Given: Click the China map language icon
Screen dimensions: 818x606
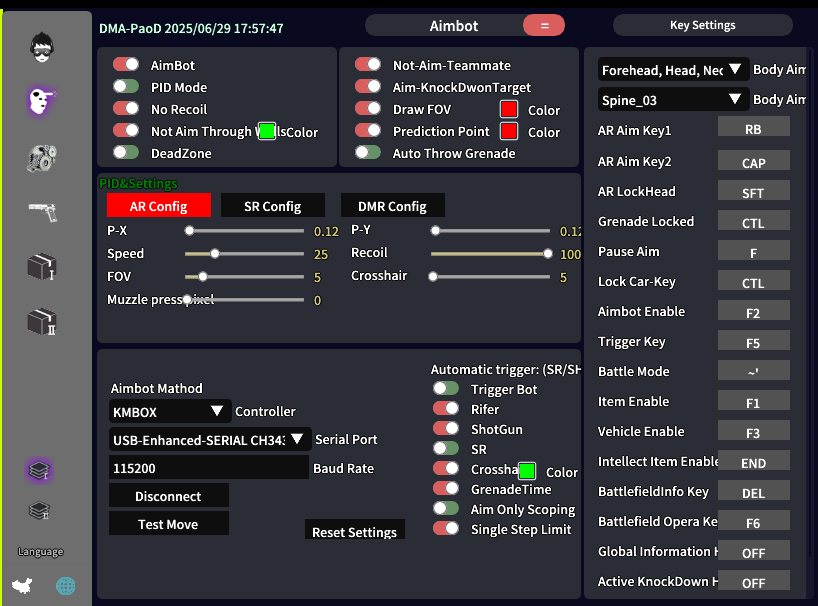Looking at the screenshot, I should 22,586.
